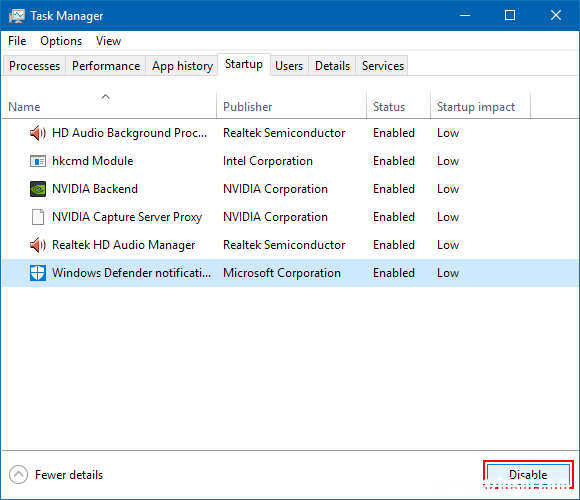Click Low startup impact of Realtek HD Audio Manager
Image resolution: width=580 pixels, height=500 pixels.
click(x=448, y=245)
